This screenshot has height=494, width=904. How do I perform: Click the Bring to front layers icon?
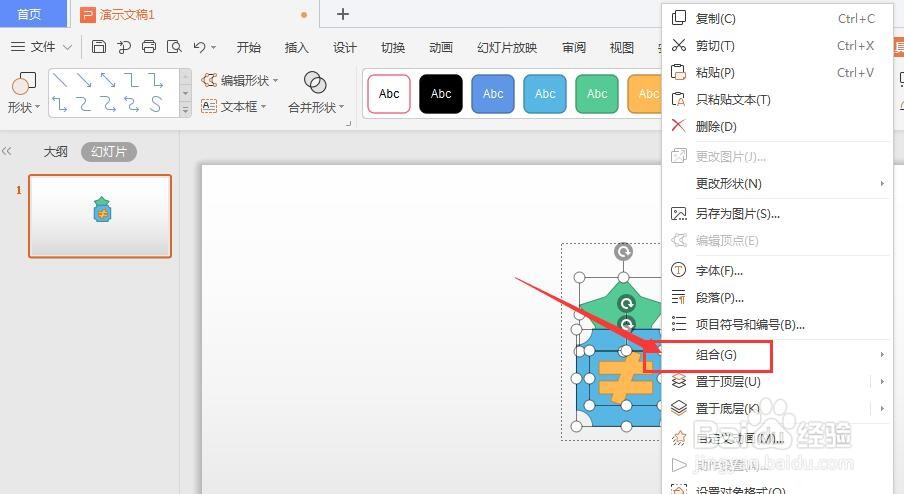(x=679, y=381)
